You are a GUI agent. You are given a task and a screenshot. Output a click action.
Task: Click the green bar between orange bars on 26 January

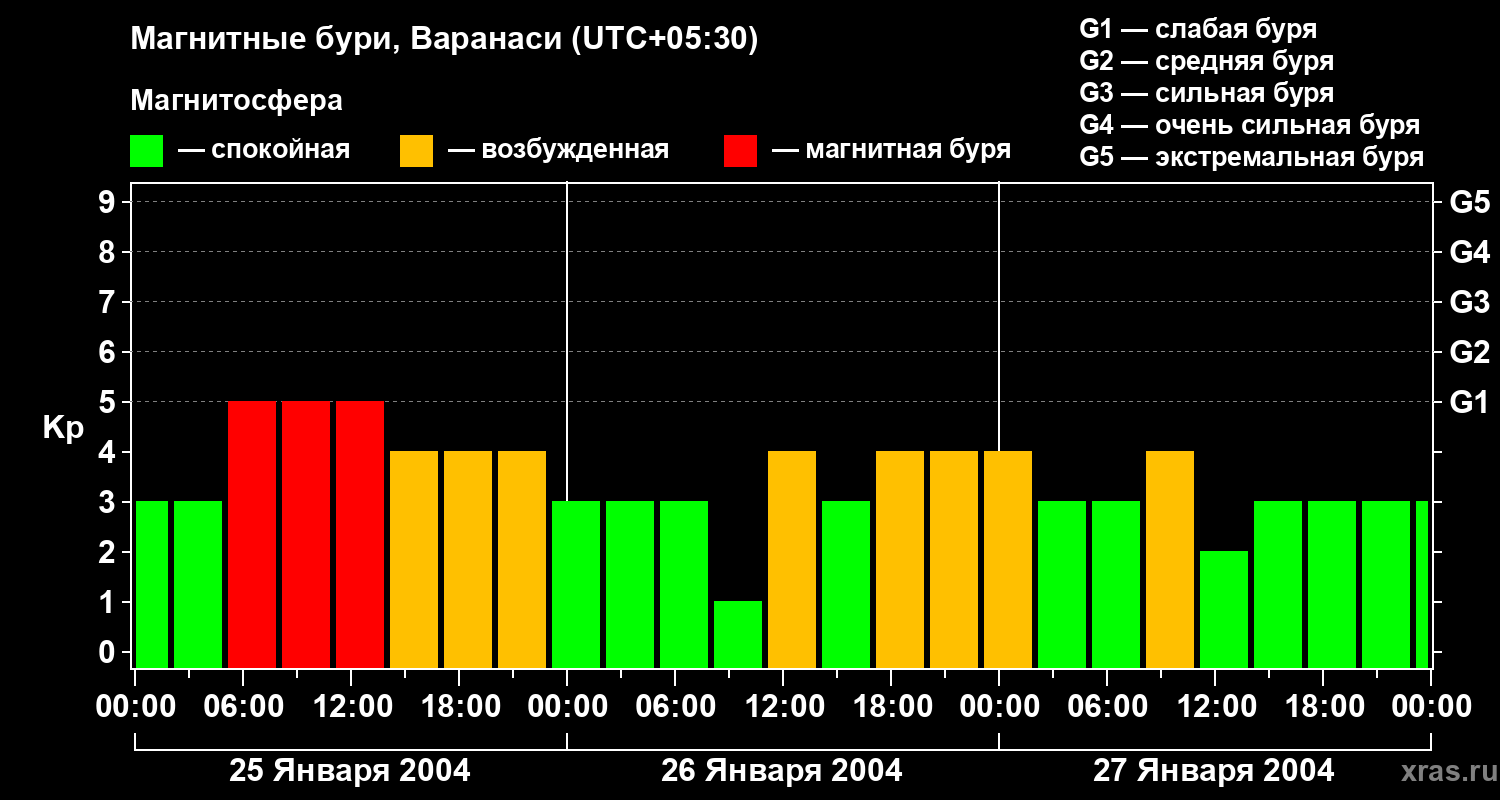(x=846, y=584)
